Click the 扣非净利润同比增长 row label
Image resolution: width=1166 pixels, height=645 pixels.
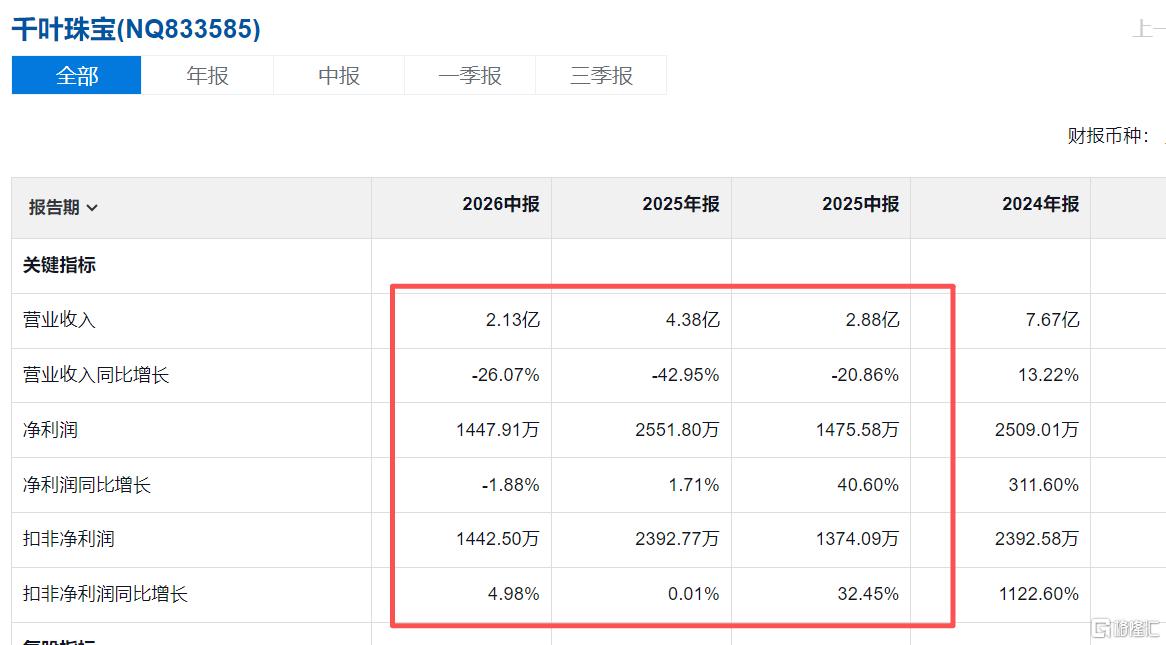tap(106, 594)
